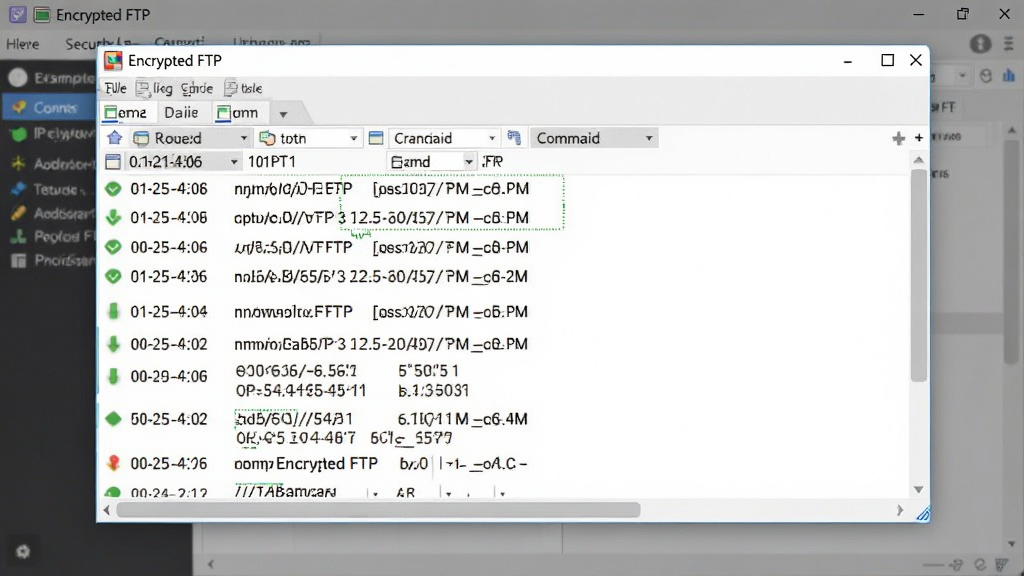Select the text 'nnowaolto.FFTP'
This screenshot has height=576, width=1024.
click(x=293, y=312)
